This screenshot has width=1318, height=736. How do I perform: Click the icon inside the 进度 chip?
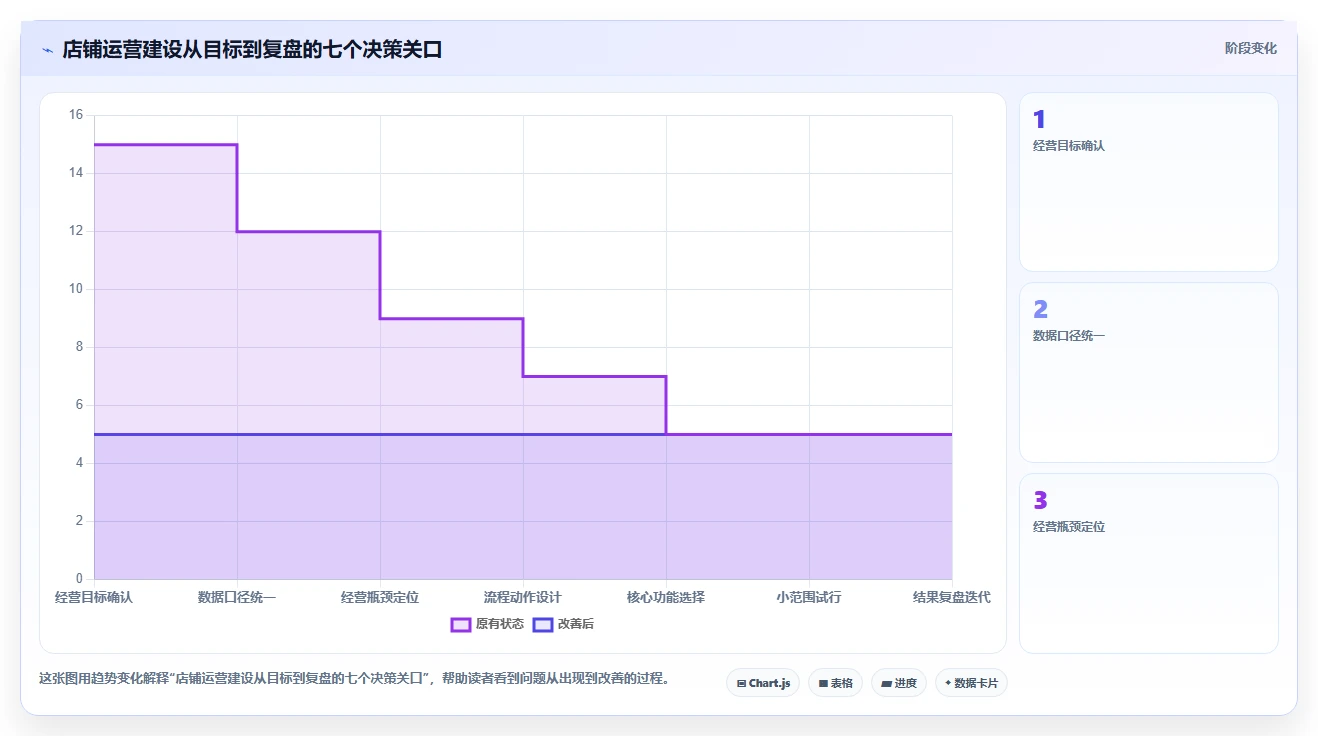[x=887, y=684]
